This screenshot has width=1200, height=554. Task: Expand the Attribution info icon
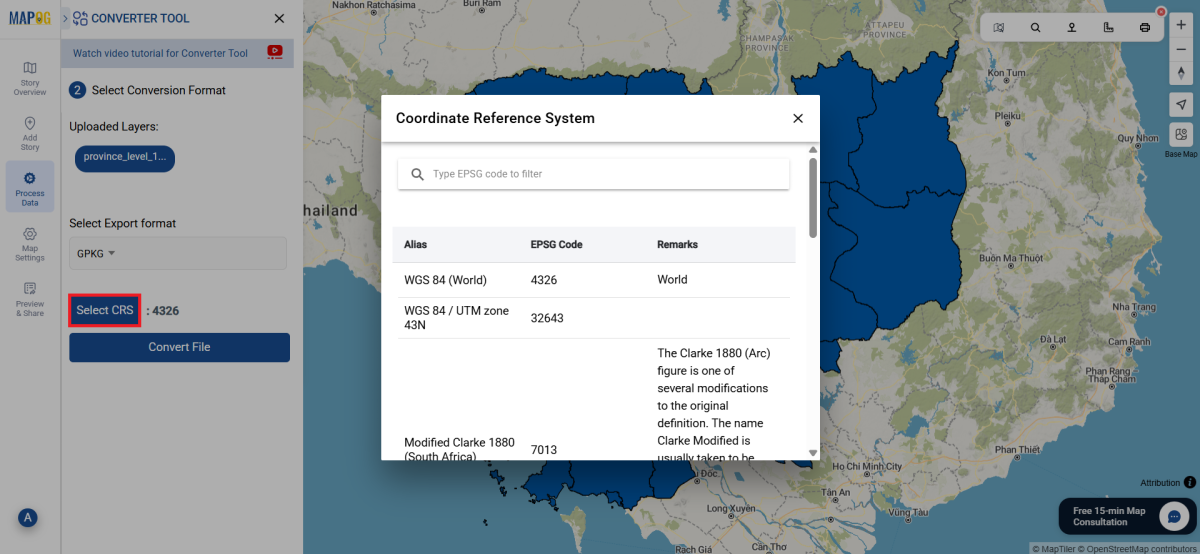(x=1189, y=482)
